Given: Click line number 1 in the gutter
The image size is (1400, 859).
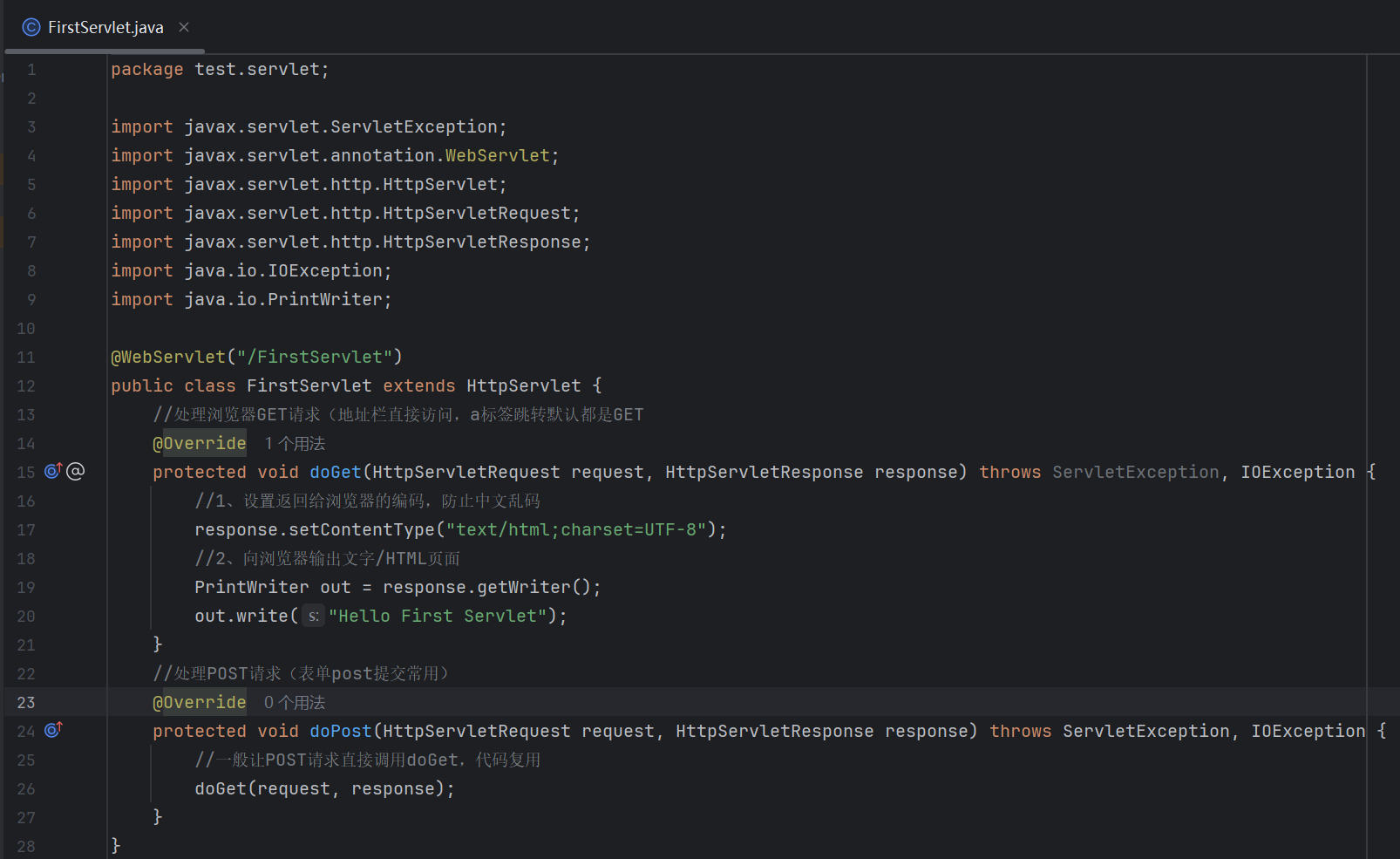Looking at the screenshot, I should pyautogui.click(x=31, y=70).
